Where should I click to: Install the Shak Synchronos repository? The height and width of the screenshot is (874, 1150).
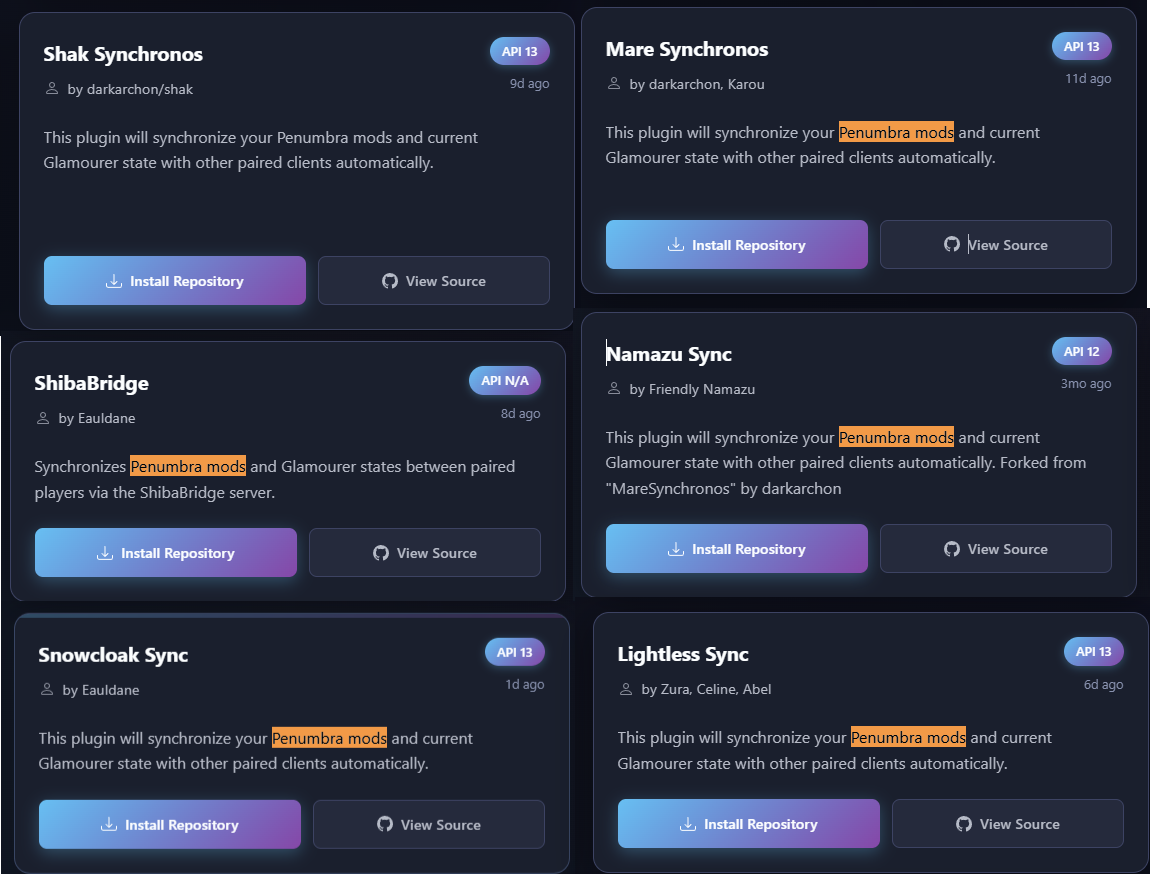[x=175, y=281]
